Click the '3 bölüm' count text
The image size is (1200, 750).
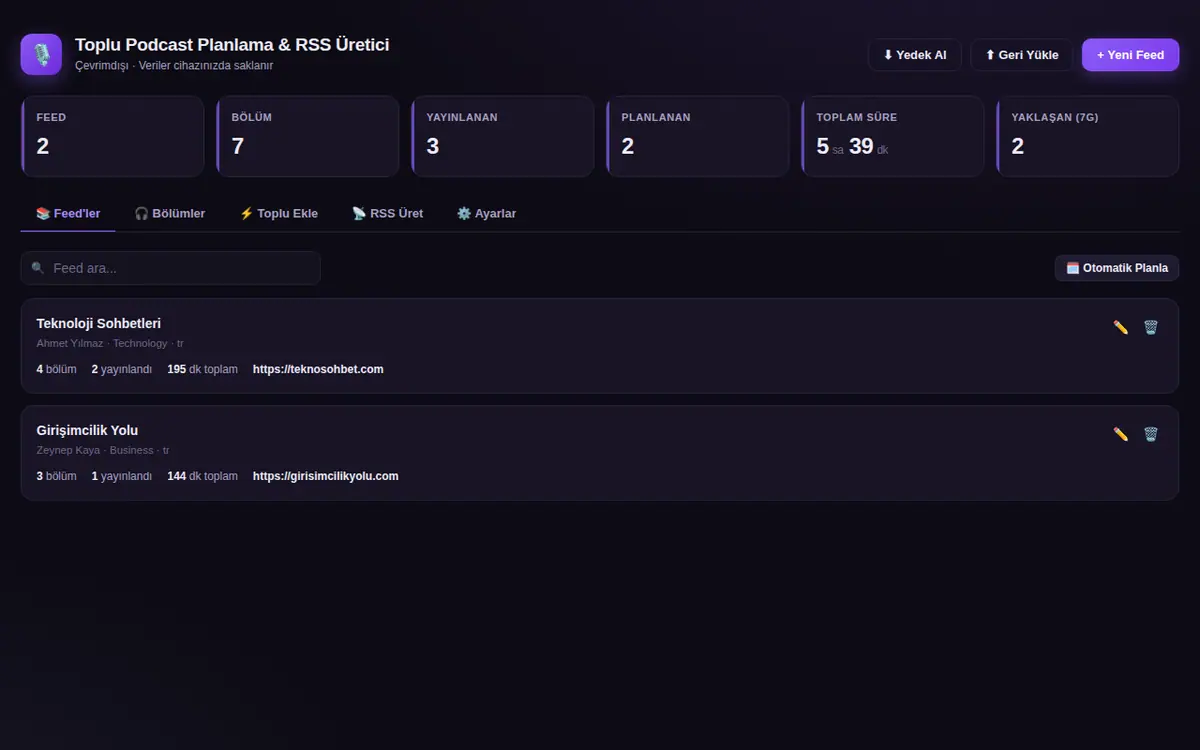click(57, 476)
